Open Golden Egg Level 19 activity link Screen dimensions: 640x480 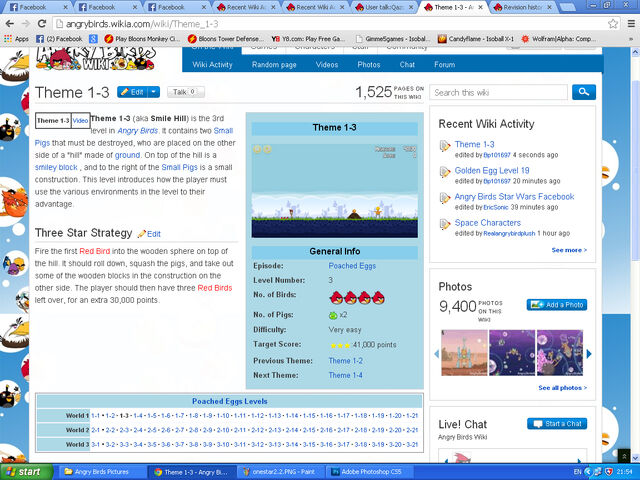pyautogui.click(x=492, y=171)
